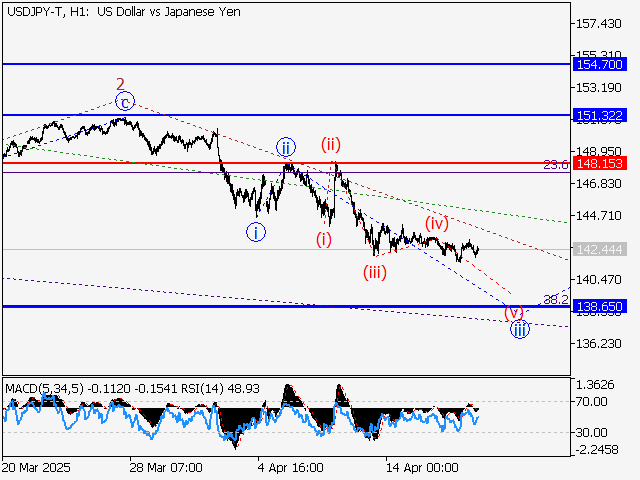Click the circled wave c label

124,101
